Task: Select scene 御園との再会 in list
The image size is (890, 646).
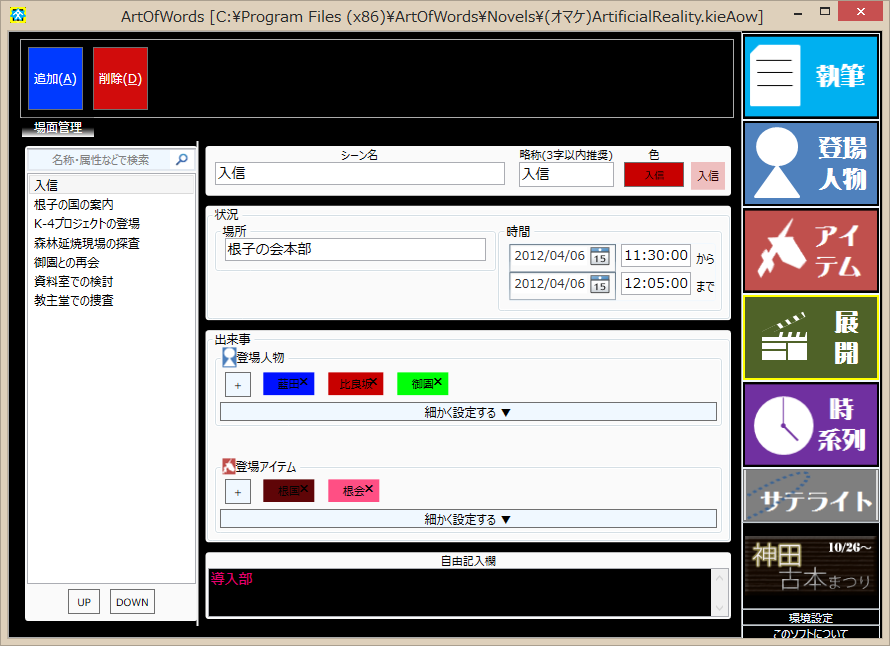Action: (x=66, y=262)
